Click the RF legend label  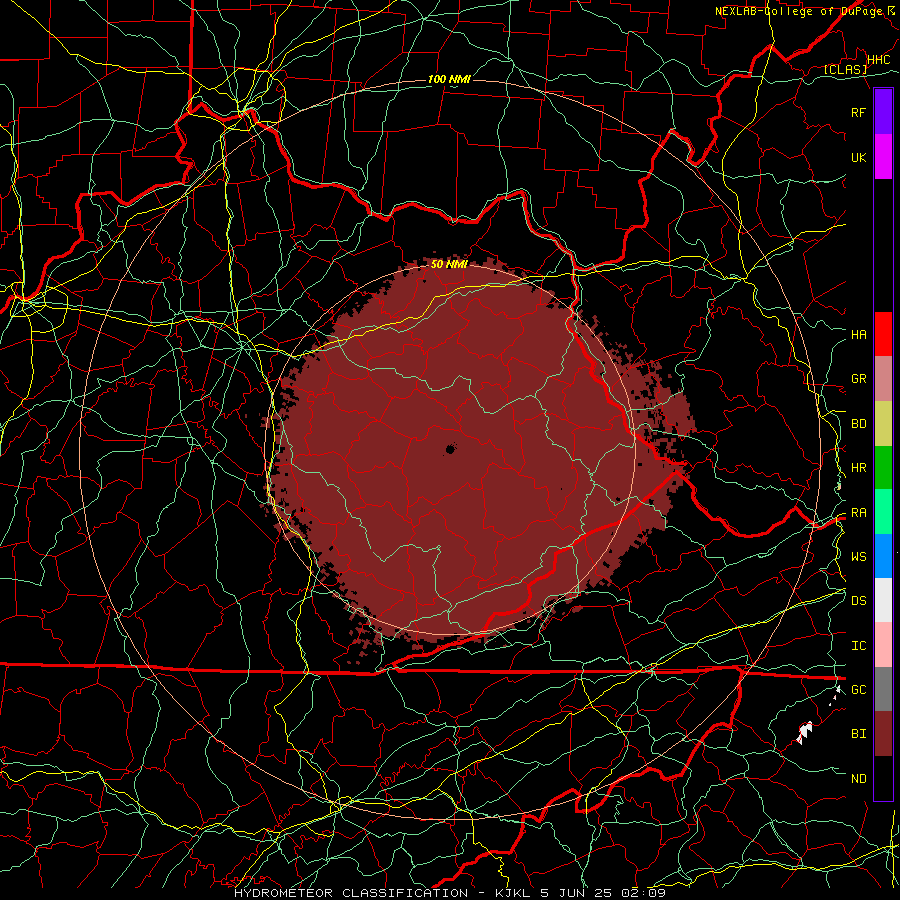859,112
